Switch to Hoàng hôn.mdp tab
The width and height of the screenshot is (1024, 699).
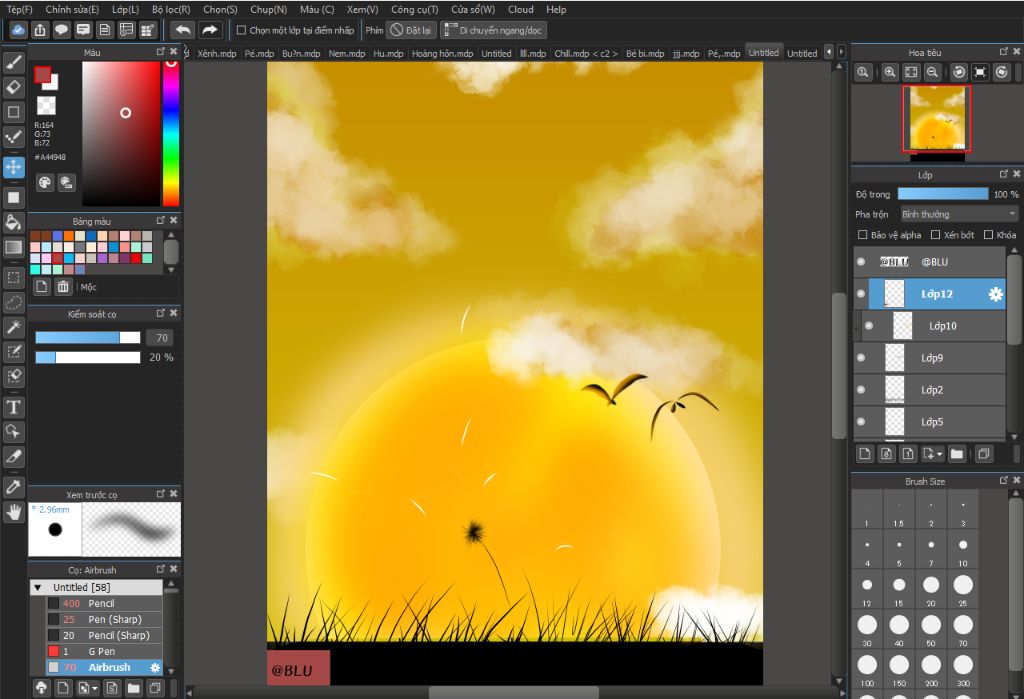coord(442,54)
